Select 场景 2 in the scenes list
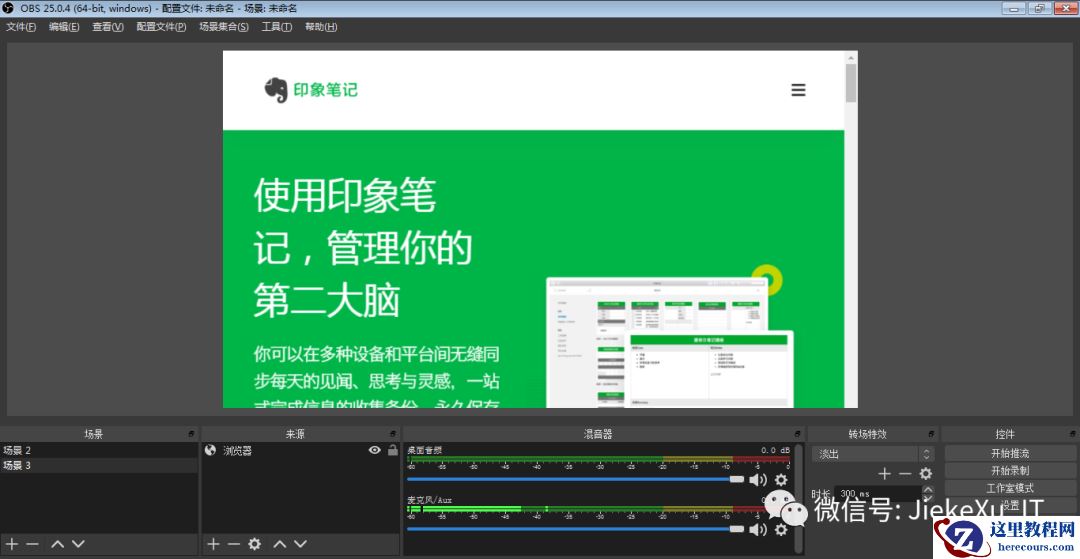The width and height of the screenshot is (1080, 559). [x=99, y=450]
